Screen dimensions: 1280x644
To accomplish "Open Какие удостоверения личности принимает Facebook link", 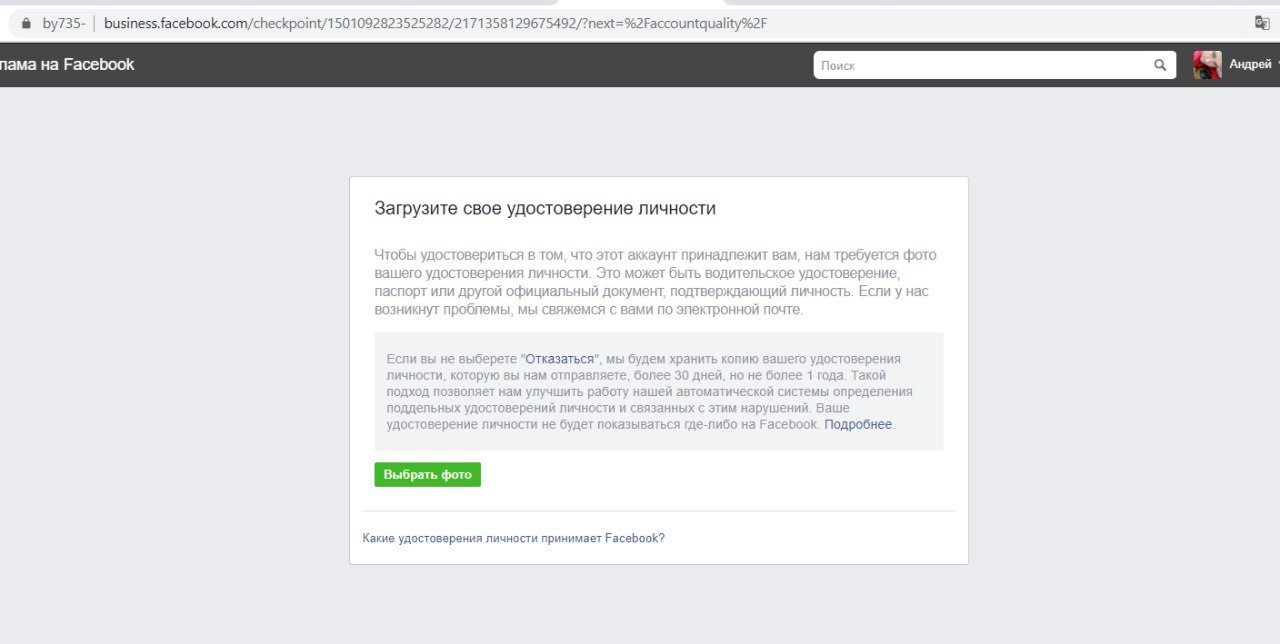I will coord(513,538).
